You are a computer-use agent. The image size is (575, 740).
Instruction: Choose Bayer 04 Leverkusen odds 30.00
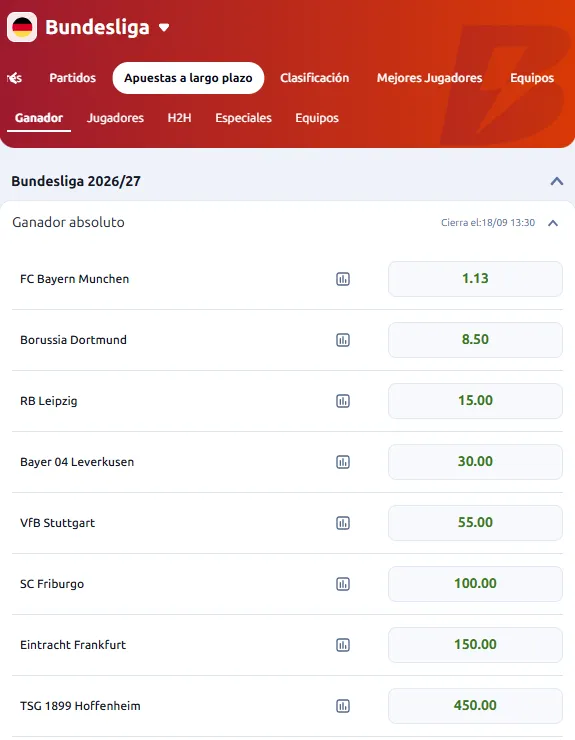[475, 462]
